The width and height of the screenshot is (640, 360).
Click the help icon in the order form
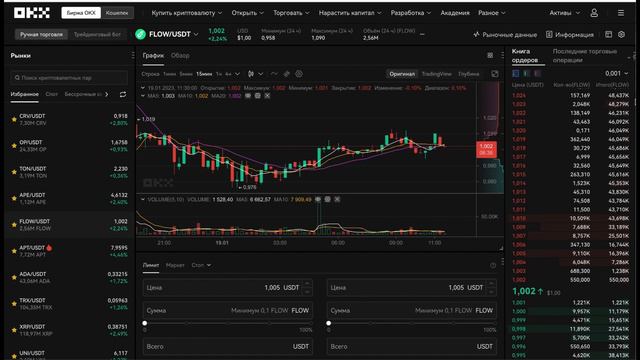coord(493,266)
